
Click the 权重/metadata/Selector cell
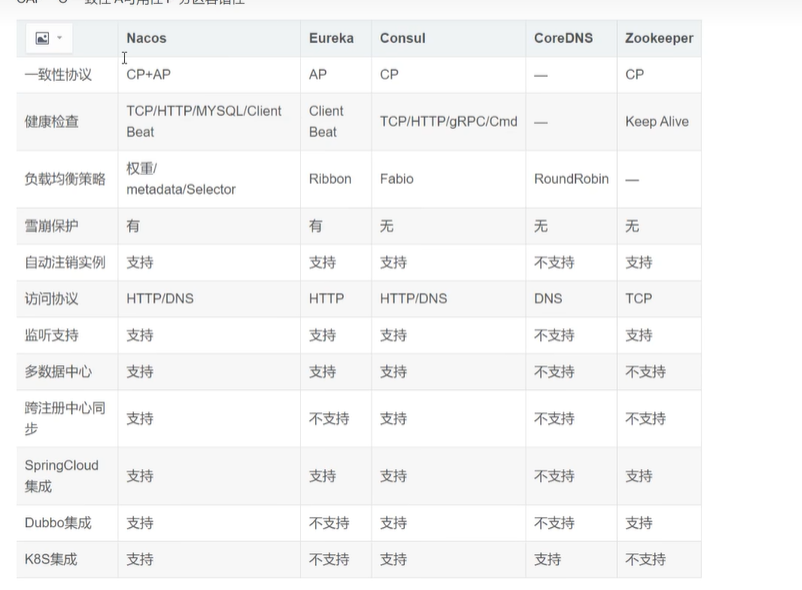point(181,179)
